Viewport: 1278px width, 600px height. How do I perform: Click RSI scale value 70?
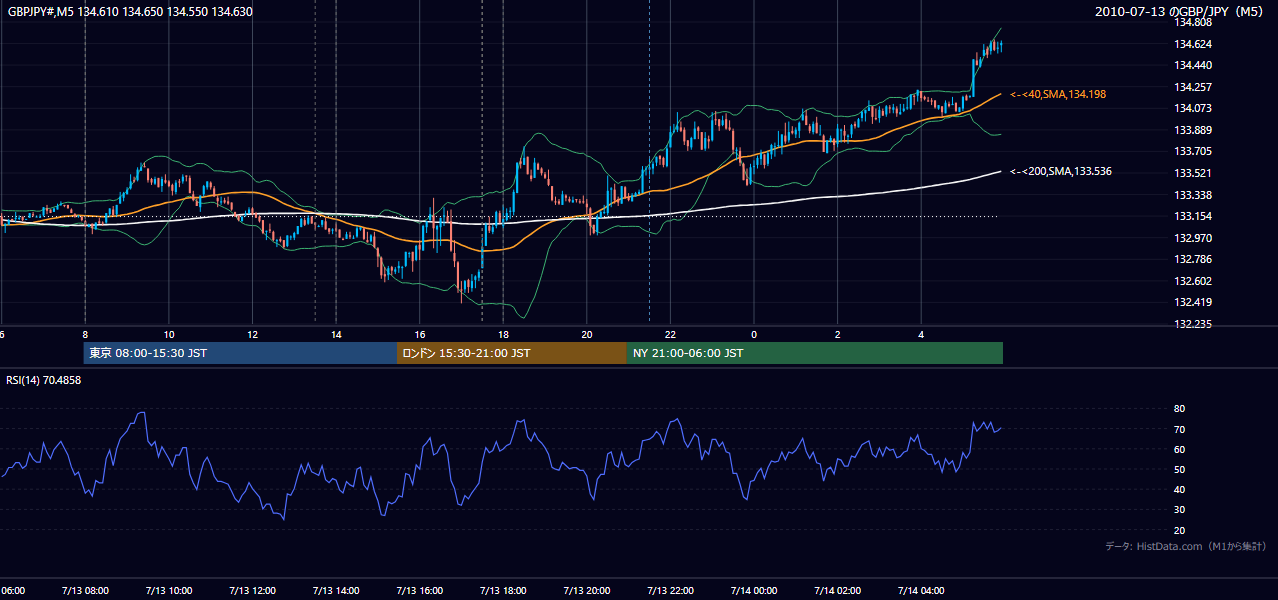pos(1180,429)
